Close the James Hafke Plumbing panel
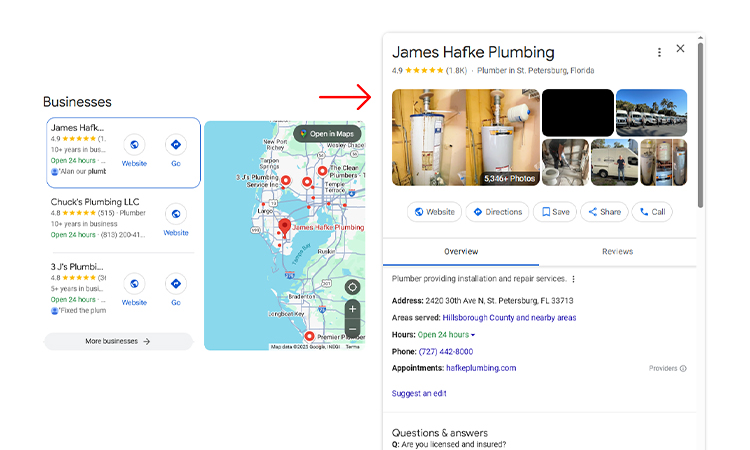This screenshot has height=450, width=750. pyautogui.click(x=681, y=49)
